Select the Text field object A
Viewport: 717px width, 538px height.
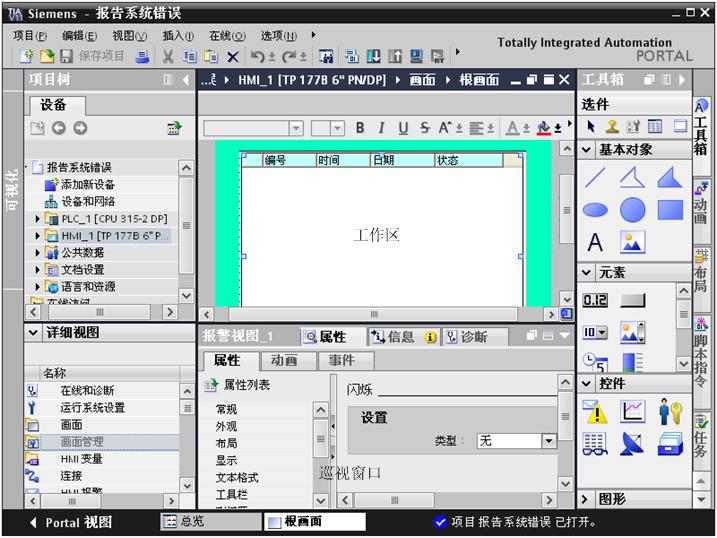point(595,242)
